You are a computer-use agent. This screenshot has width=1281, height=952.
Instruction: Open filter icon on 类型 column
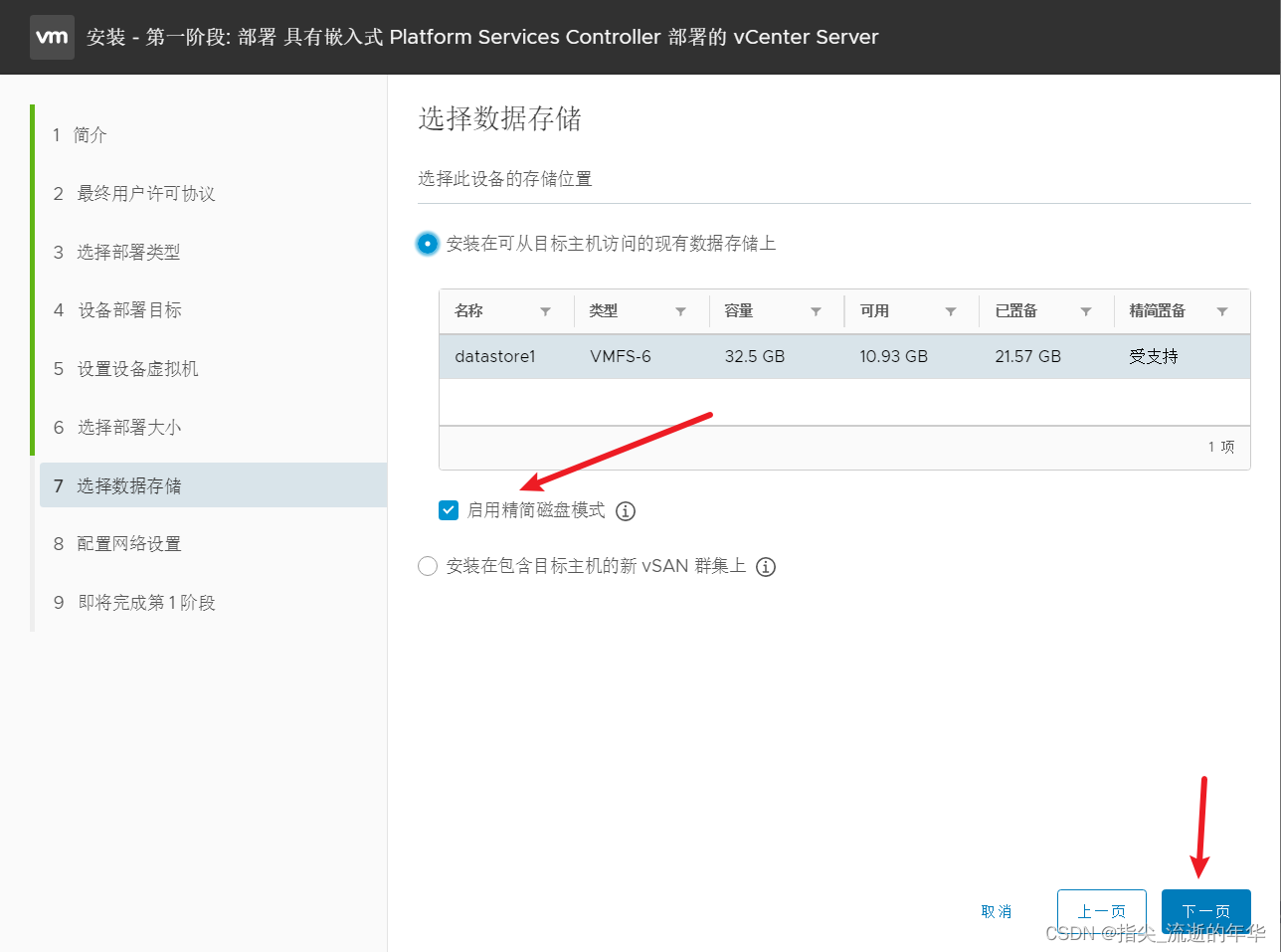click(680, 311)
